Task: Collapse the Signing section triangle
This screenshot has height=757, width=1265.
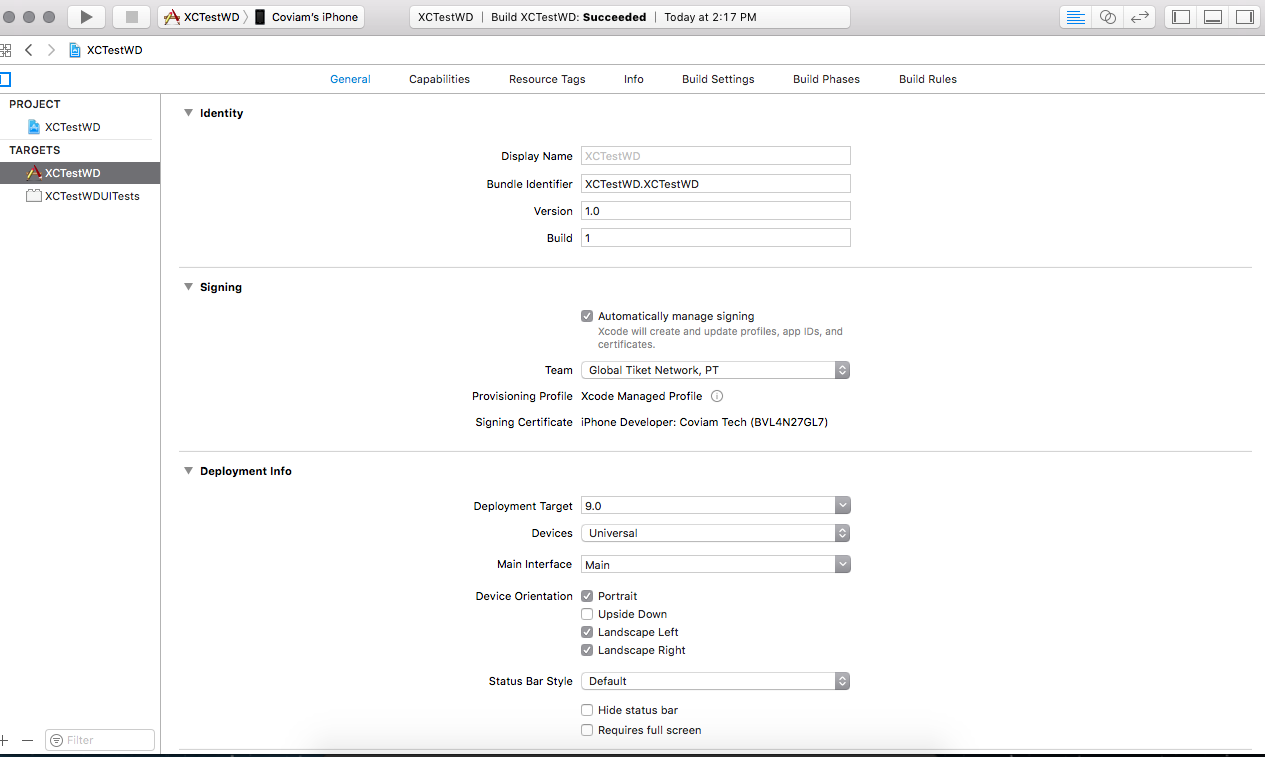Action: coord(188,287)
